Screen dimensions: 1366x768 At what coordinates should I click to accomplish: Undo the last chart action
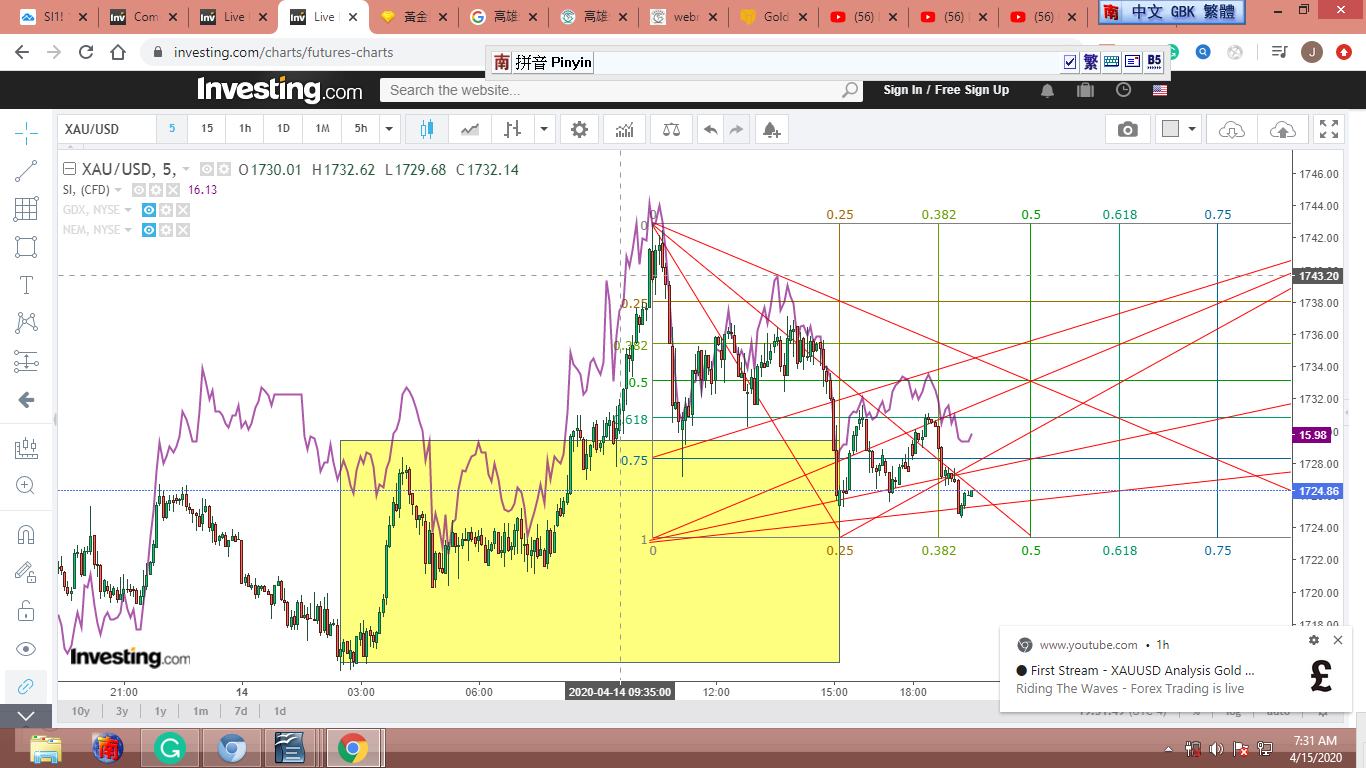(710, 129)
